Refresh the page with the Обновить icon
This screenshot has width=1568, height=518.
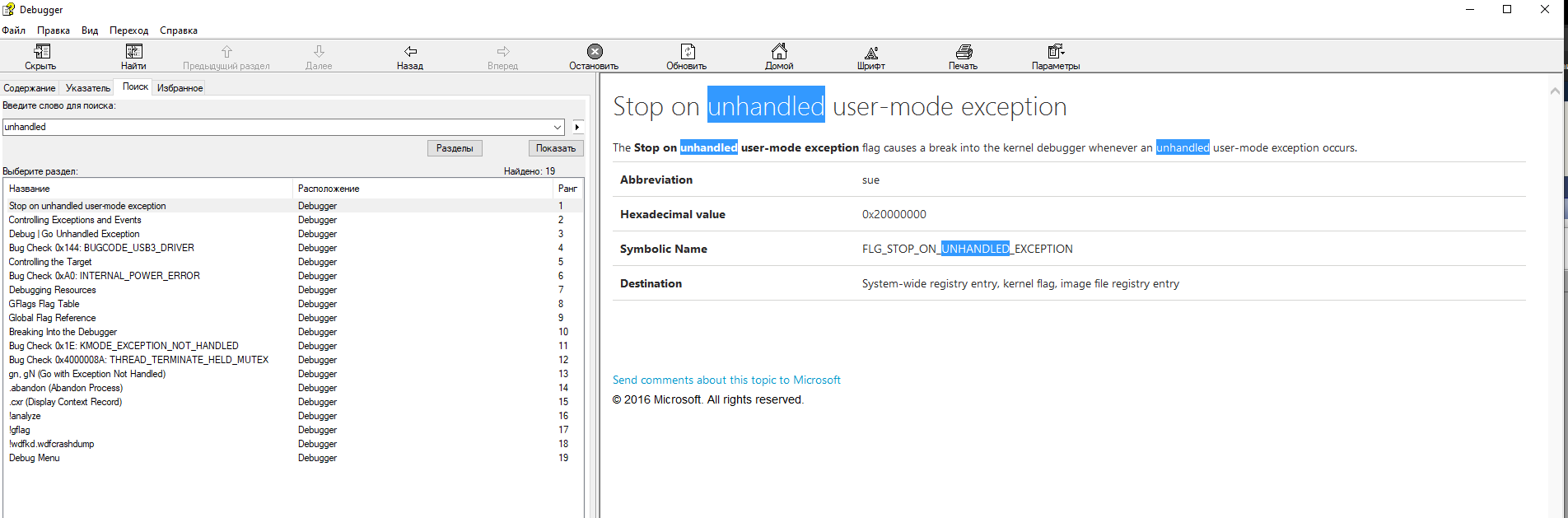coord(687,53)
